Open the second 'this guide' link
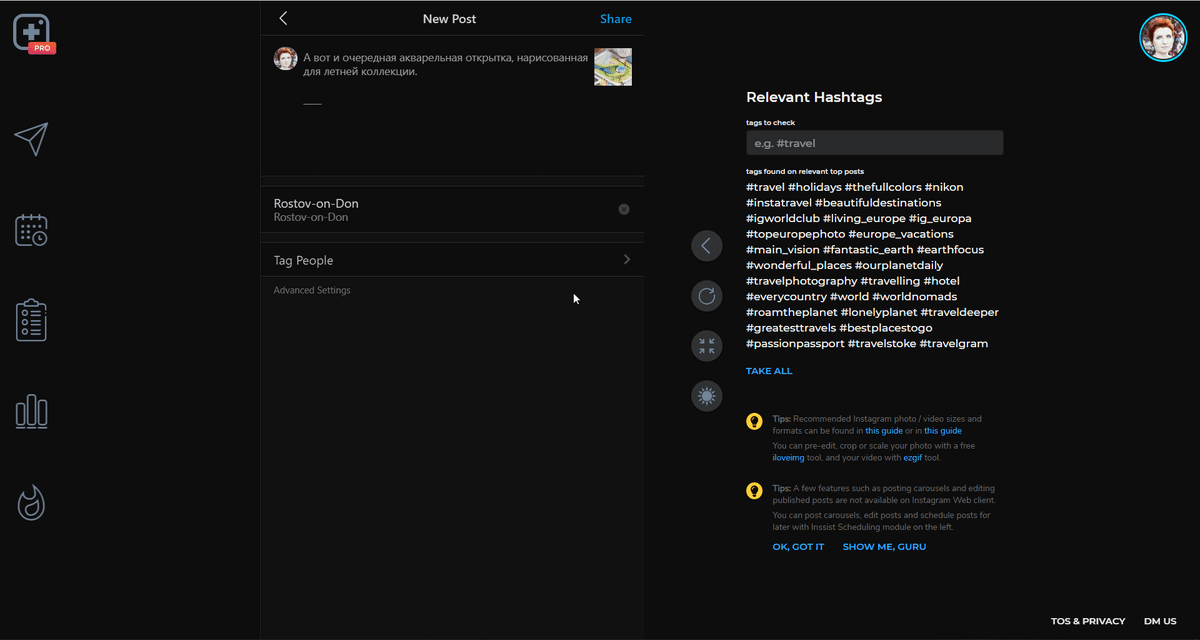 point(943,431)
